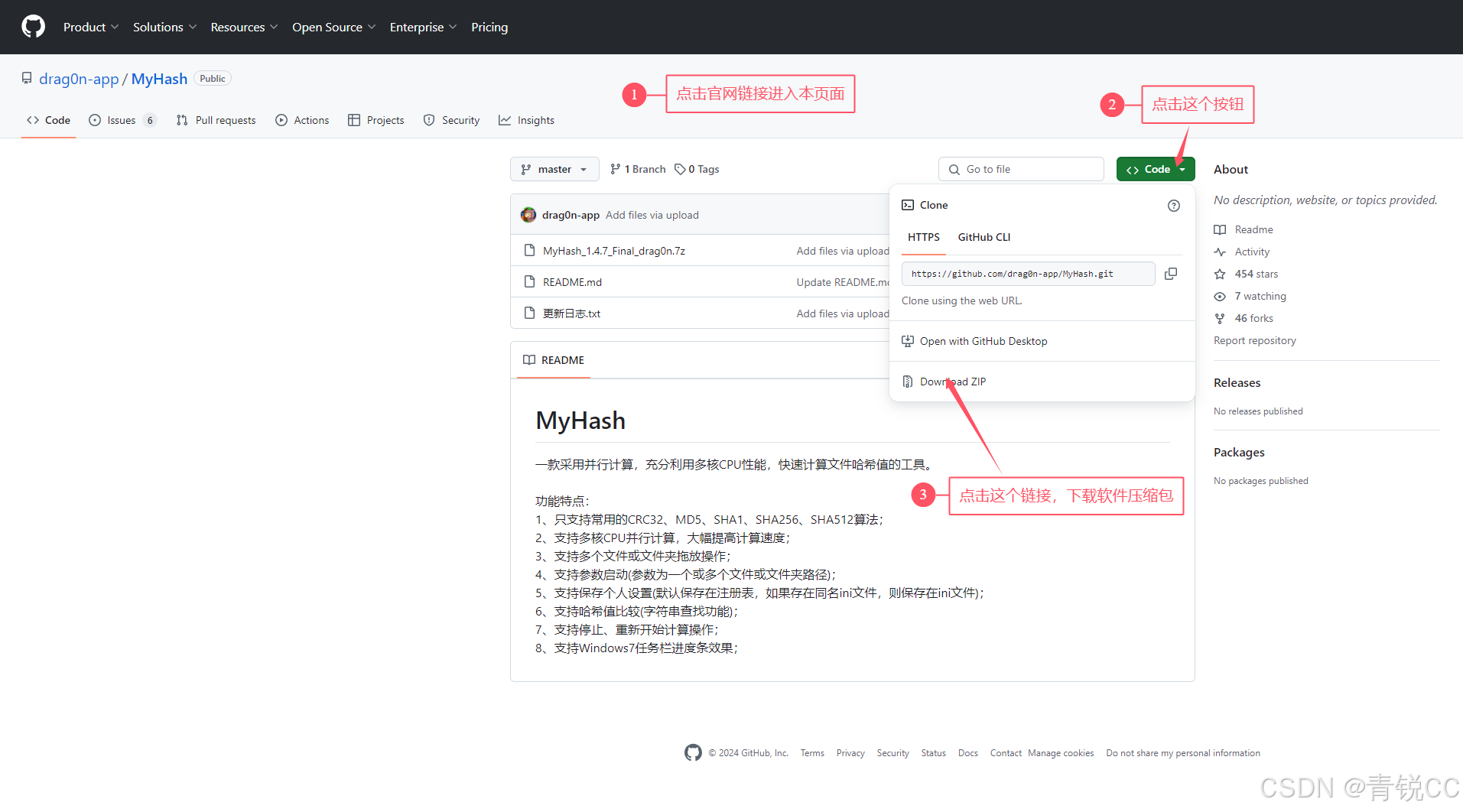Click the search icon in Go to file

click(954, 170)
